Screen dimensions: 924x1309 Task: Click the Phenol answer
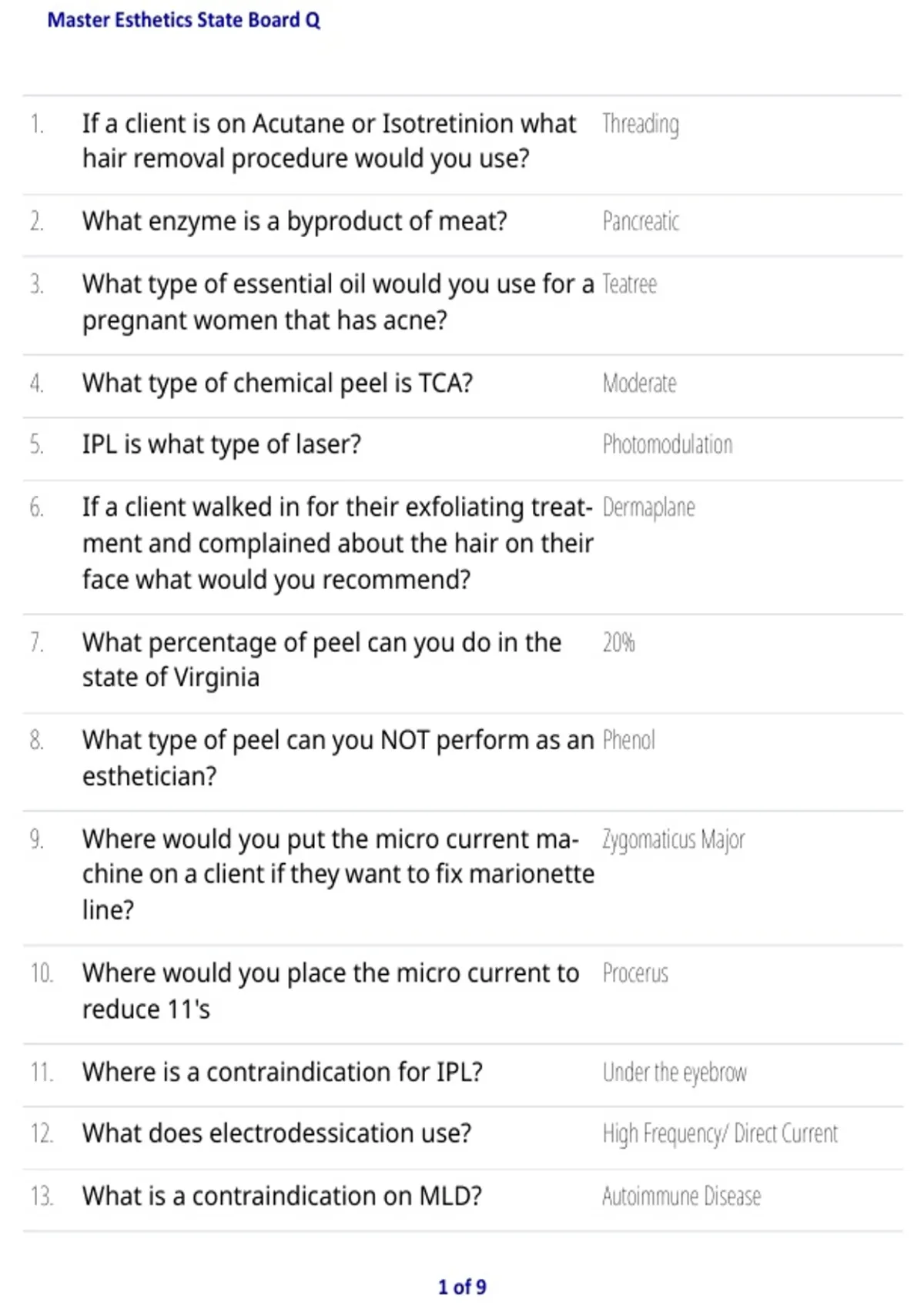[x=628, y=740]
